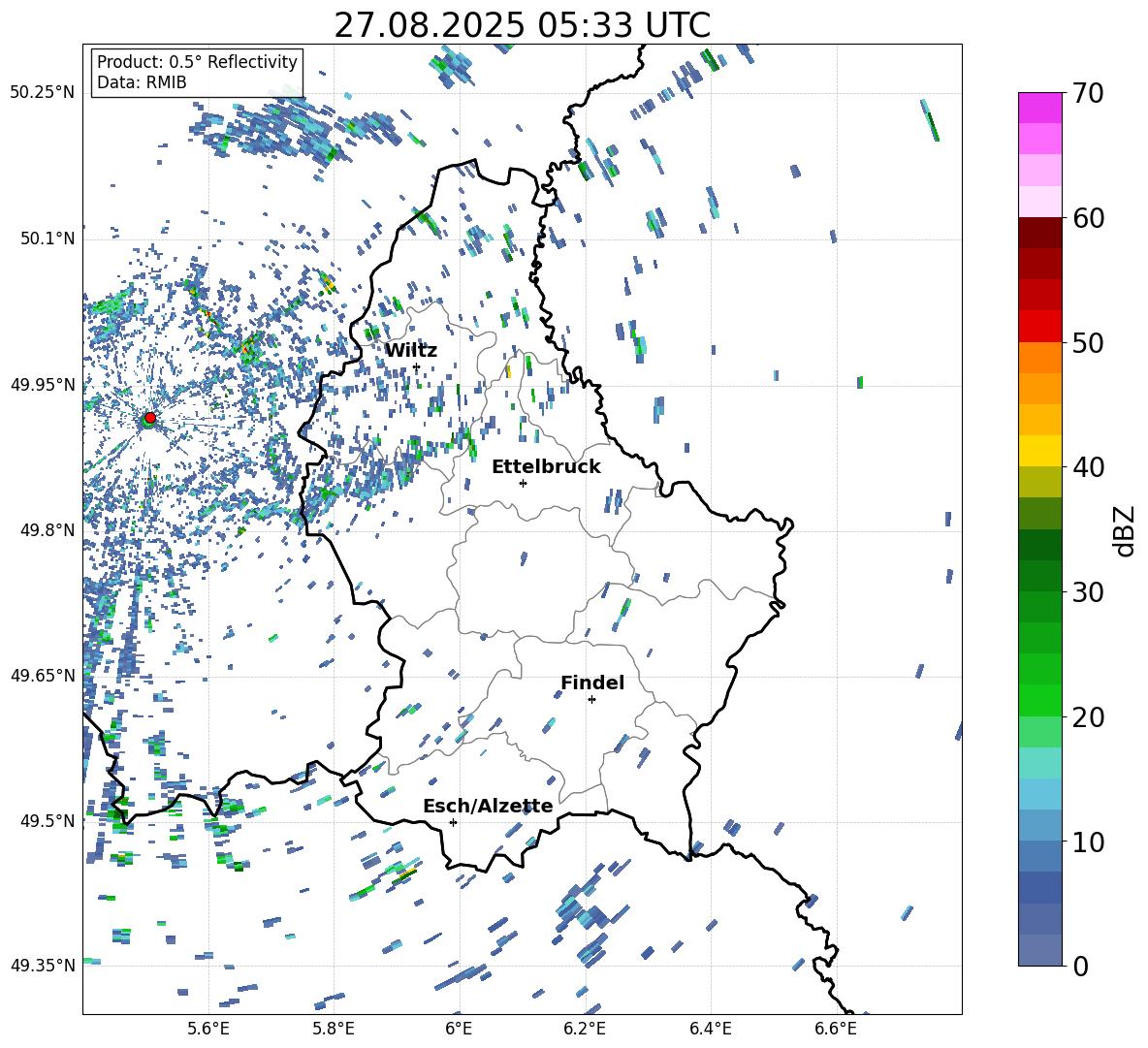The image size is (1148, 1048).
Task: Click the 49.65°N latitude label
Action: 43,676
